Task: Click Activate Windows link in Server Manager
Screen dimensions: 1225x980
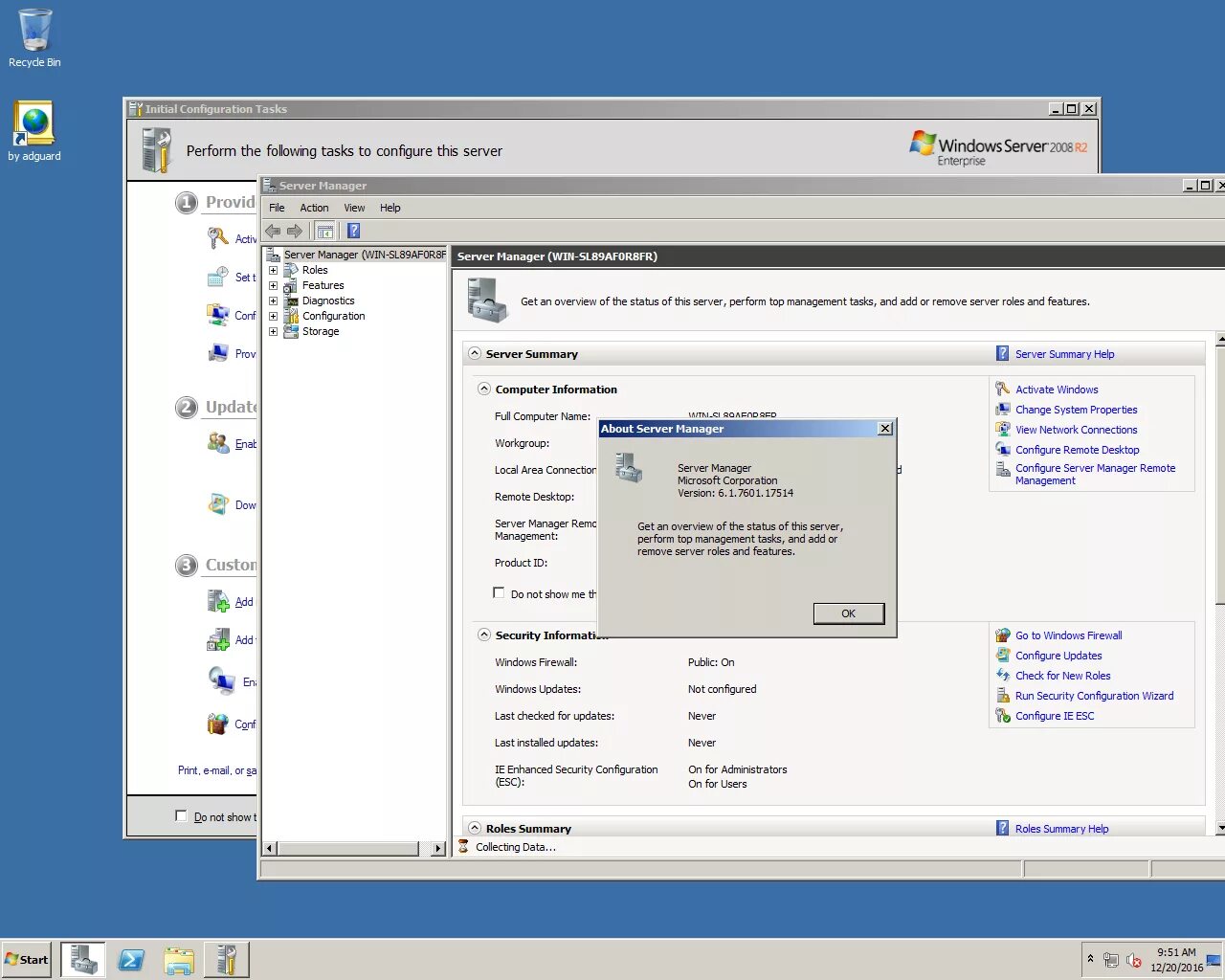Action: (1057, 390)
